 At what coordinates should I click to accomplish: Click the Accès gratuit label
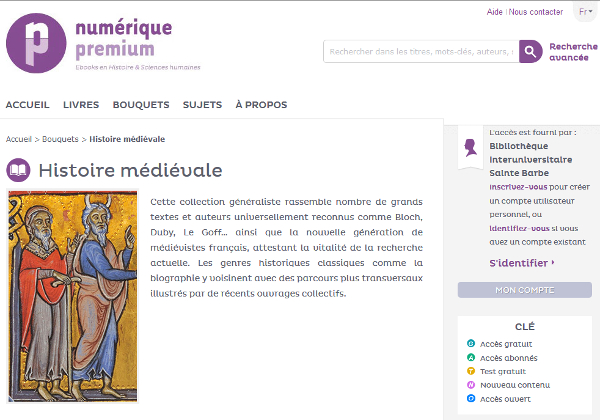(x=506, y=344)
